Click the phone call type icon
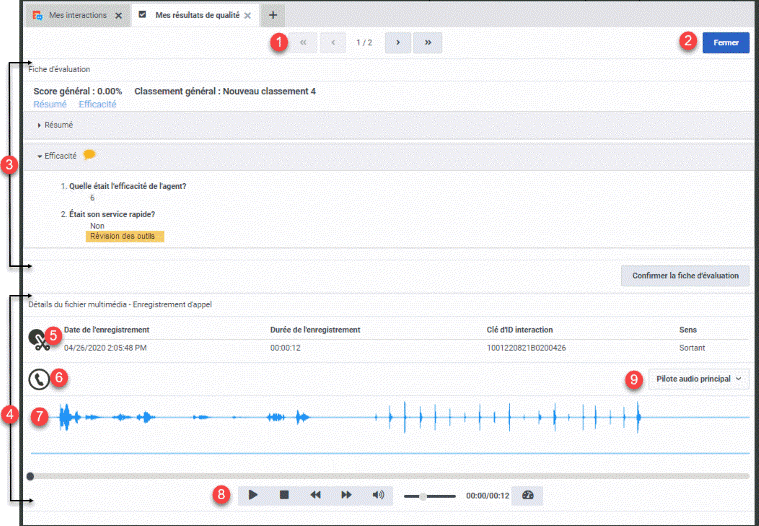This screenshot has width=759, height=526. [38, 379]
